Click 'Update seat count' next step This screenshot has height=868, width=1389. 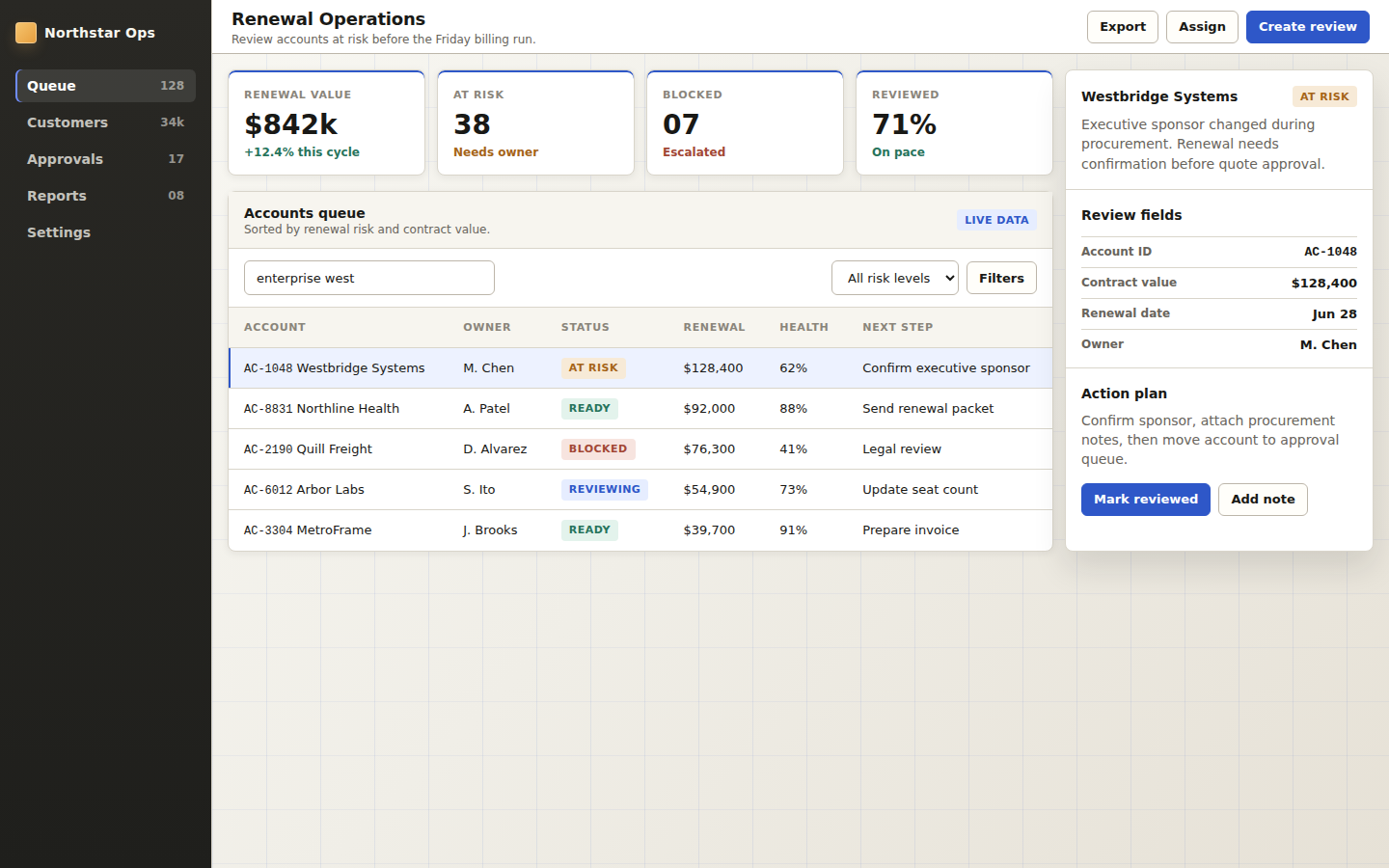coord(920,490)
